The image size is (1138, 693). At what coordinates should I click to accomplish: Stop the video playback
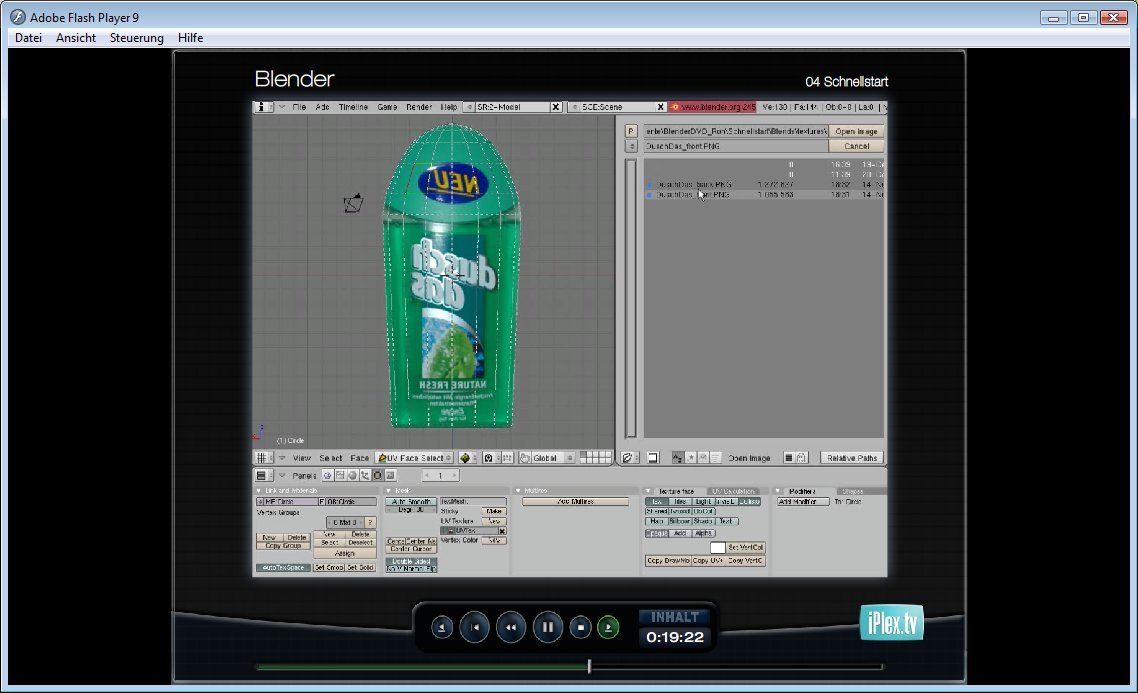tap(580, 627)
